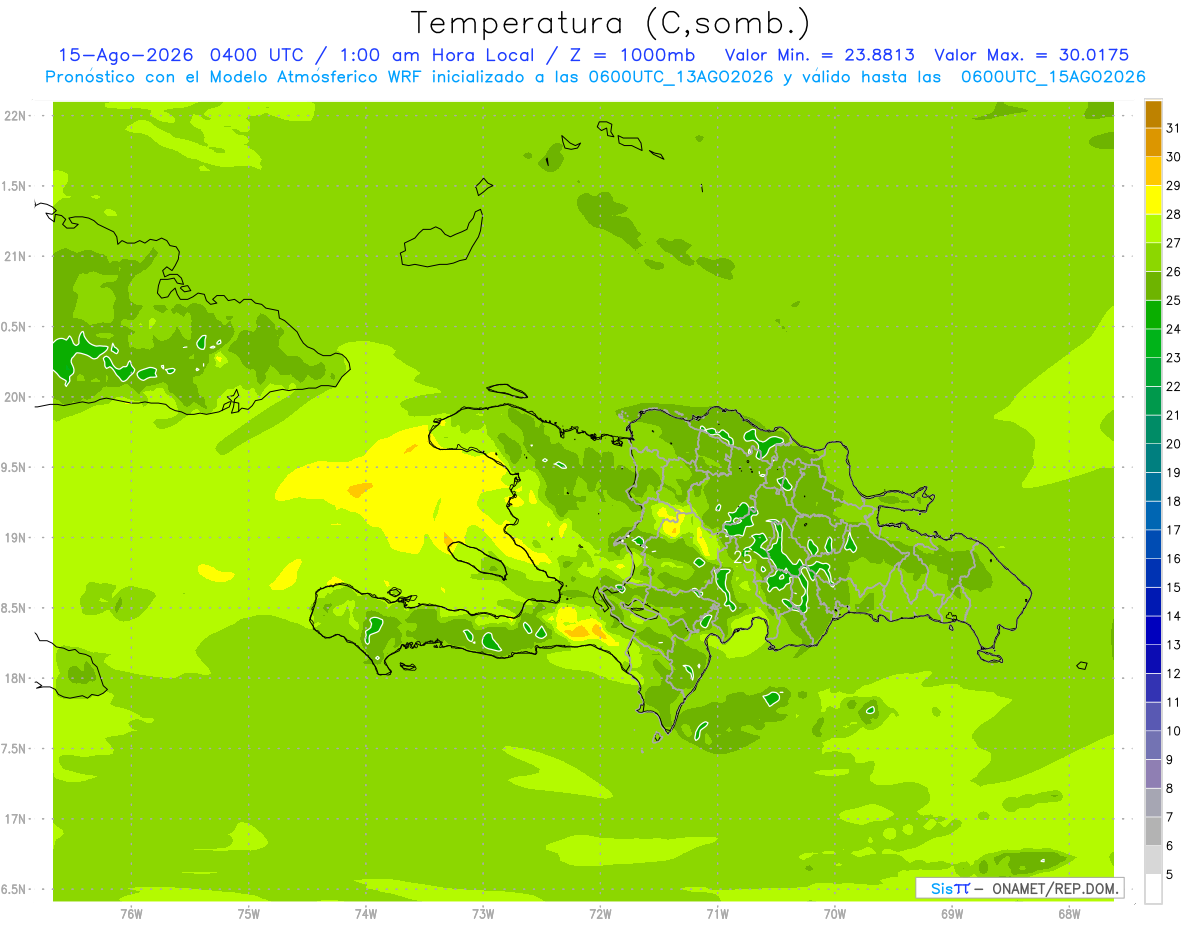This screenshot has width=1200, height=927.
Task: Click the title 'Temperatura (C,somb.)'
Action: tap(611, 23)
